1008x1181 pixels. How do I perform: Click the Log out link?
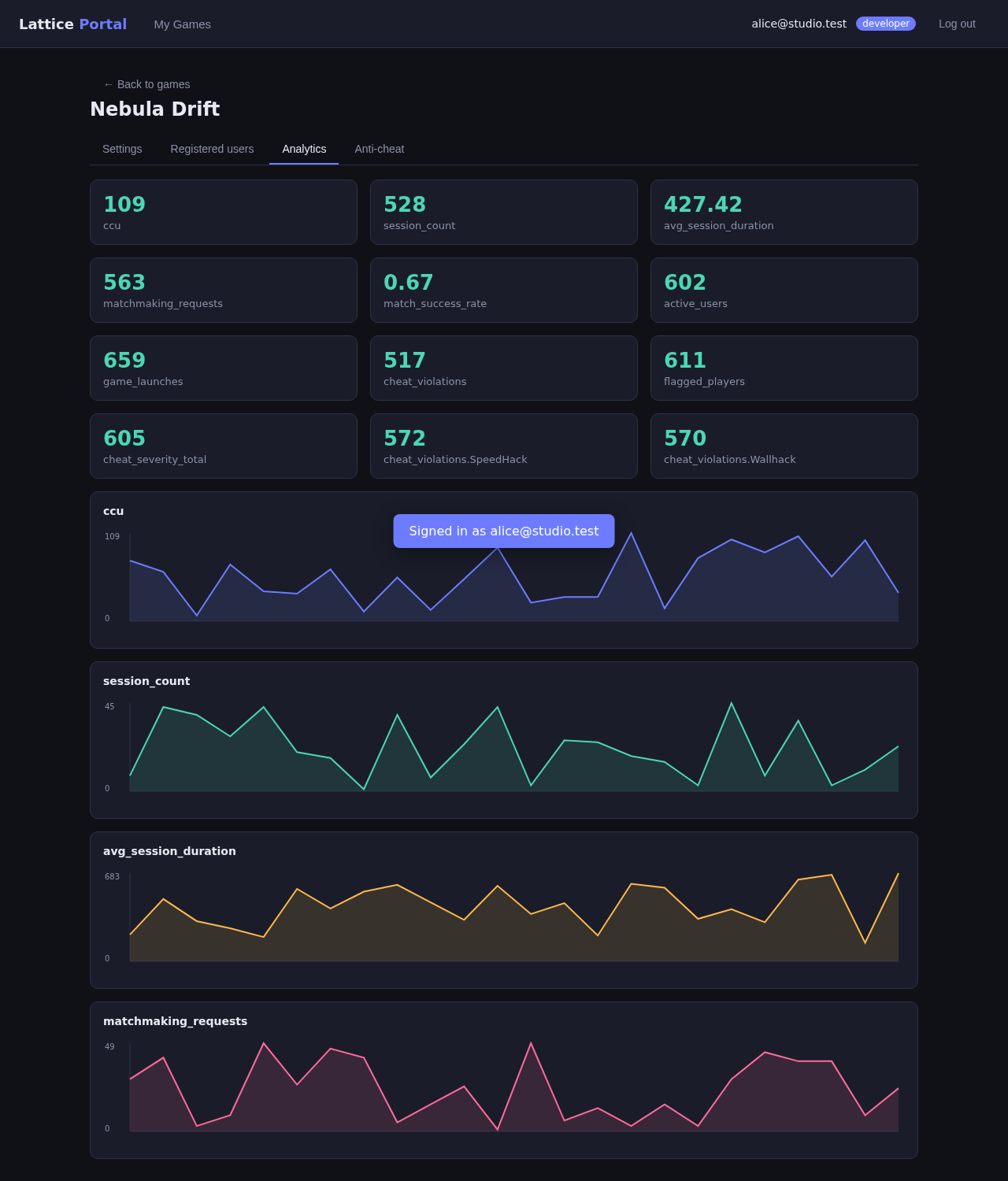click(957, 24)
